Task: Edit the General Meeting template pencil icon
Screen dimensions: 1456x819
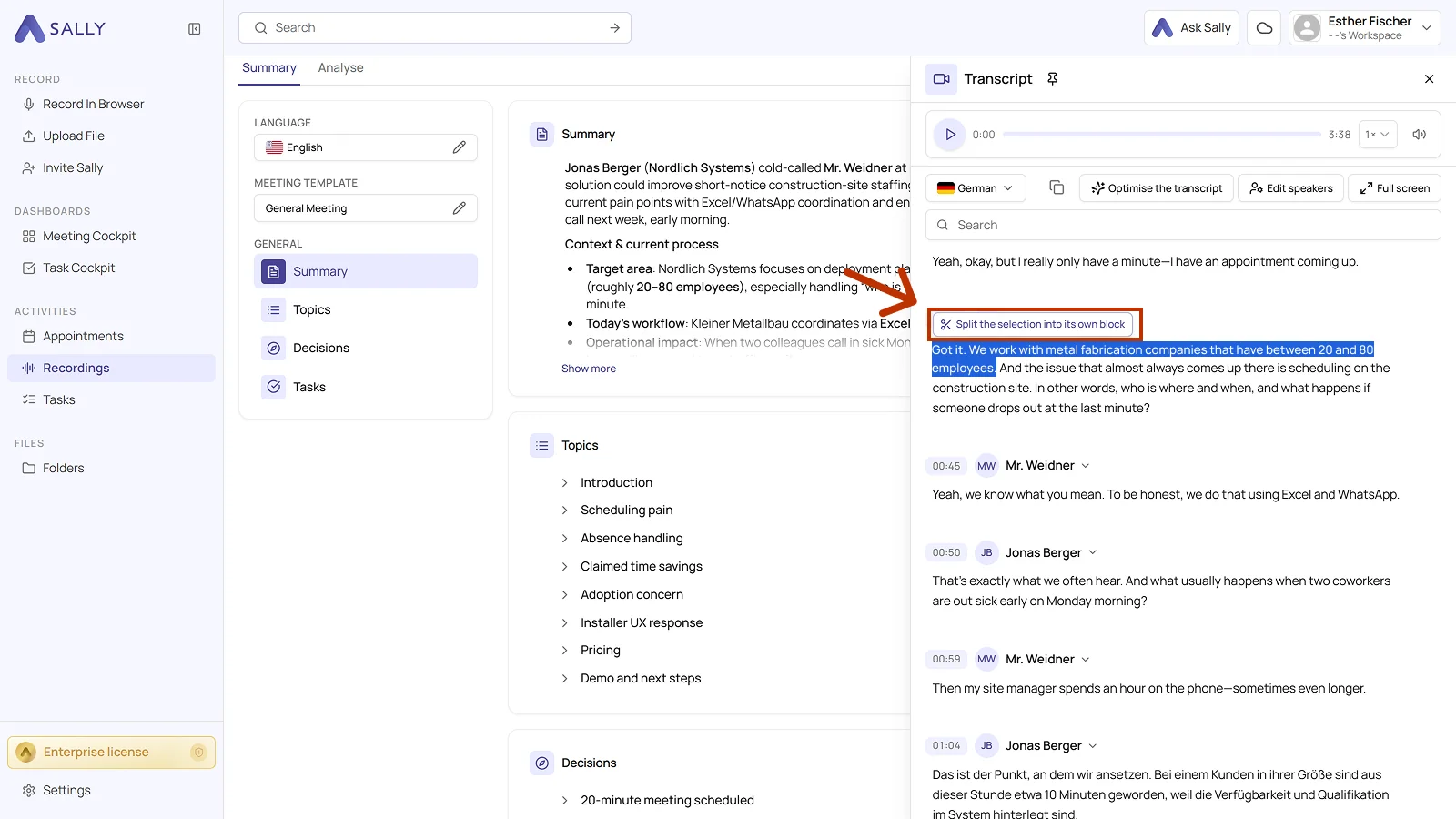Action: [460, 208]
